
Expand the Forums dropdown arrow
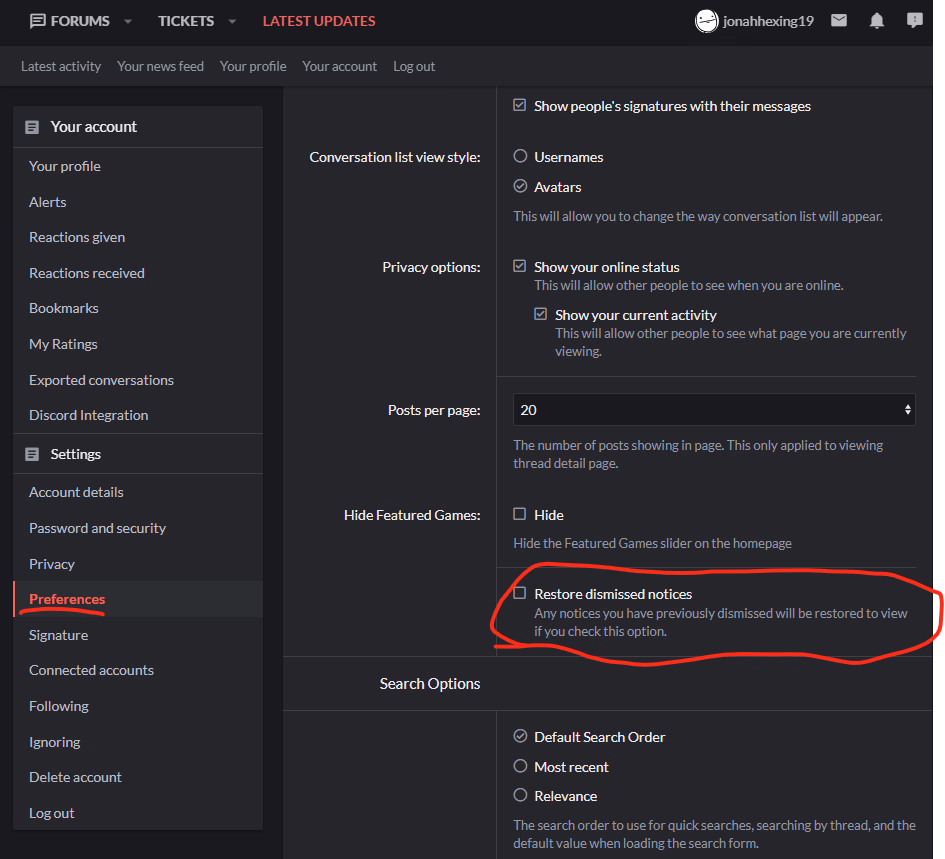pos(128,21)
